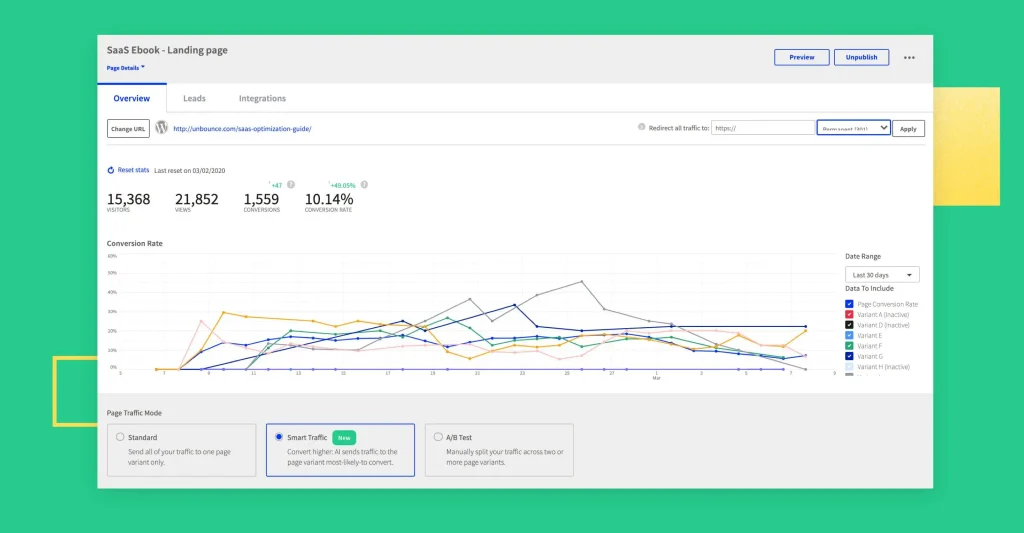Toggle Variant E checkbox

coord(849,335)
